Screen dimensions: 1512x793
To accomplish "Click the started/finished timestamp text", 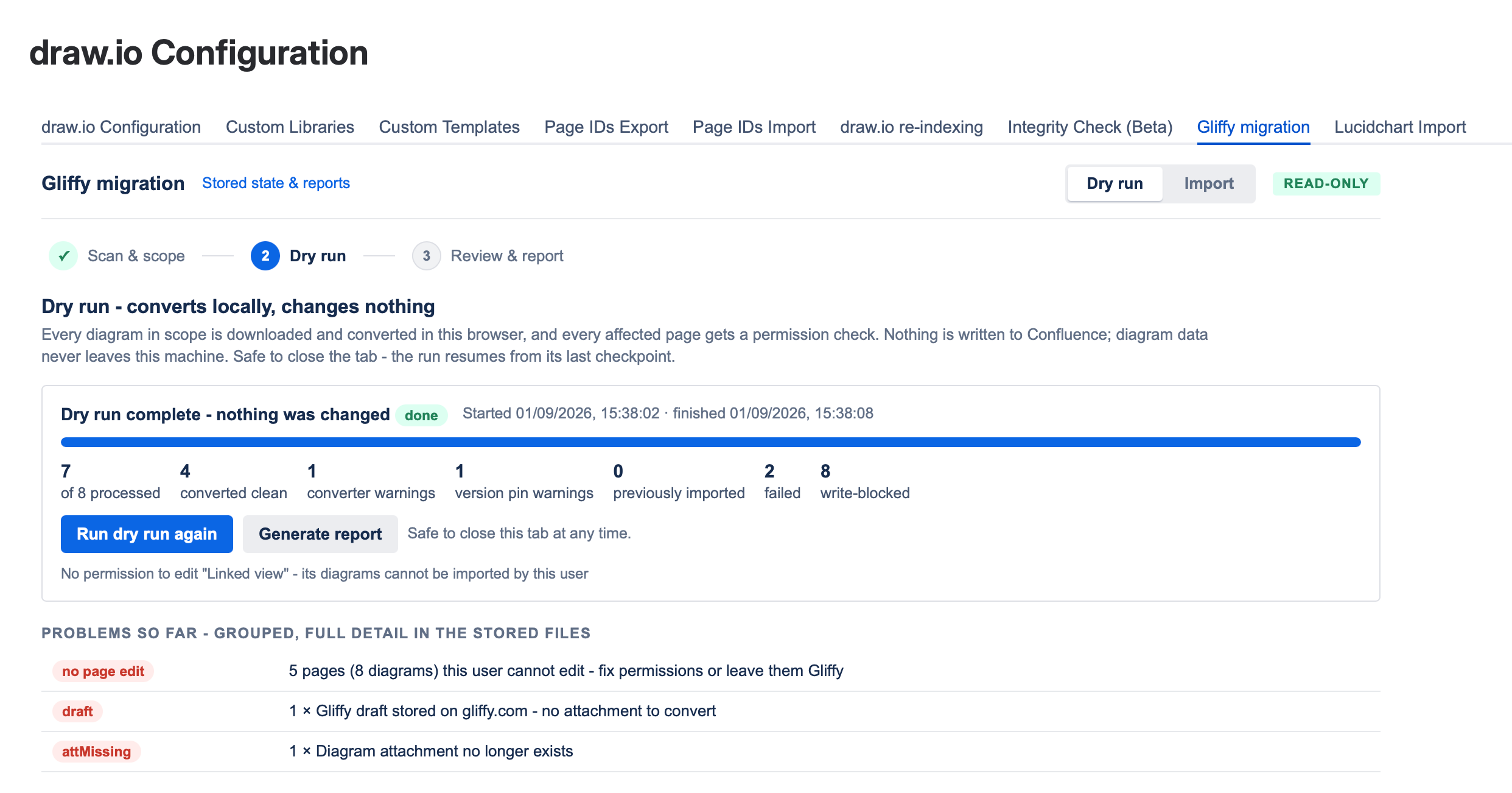I will pyautogui.click(x=668, y=413).
